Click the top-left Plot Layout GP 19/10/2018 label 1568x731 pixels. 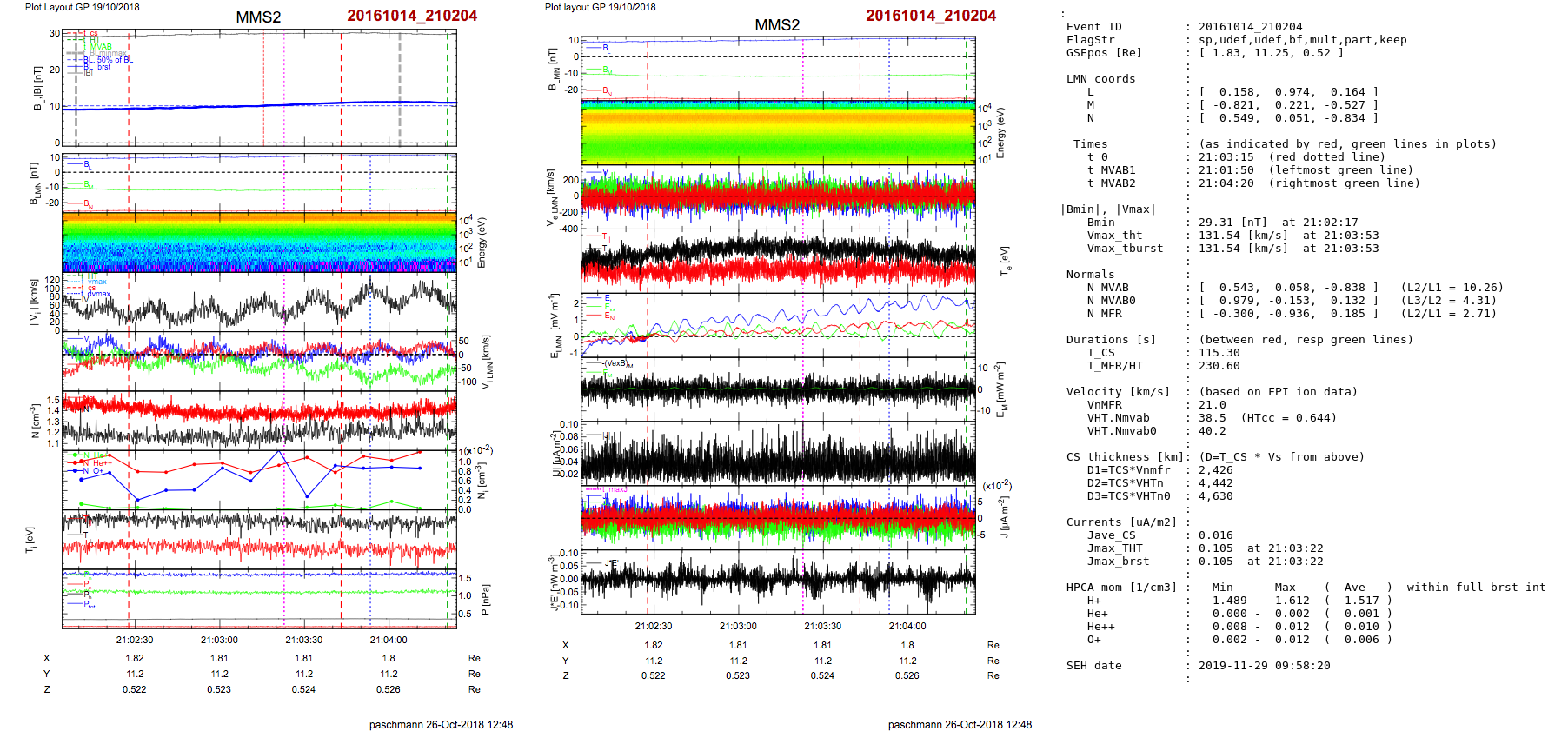[82, 7]
